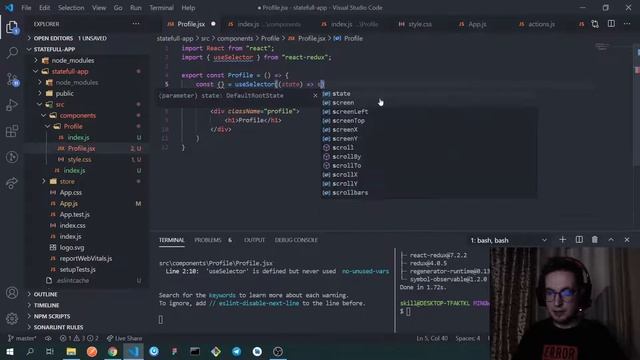
Task: Open Windows taskbar search
Action: pos(30,351)
